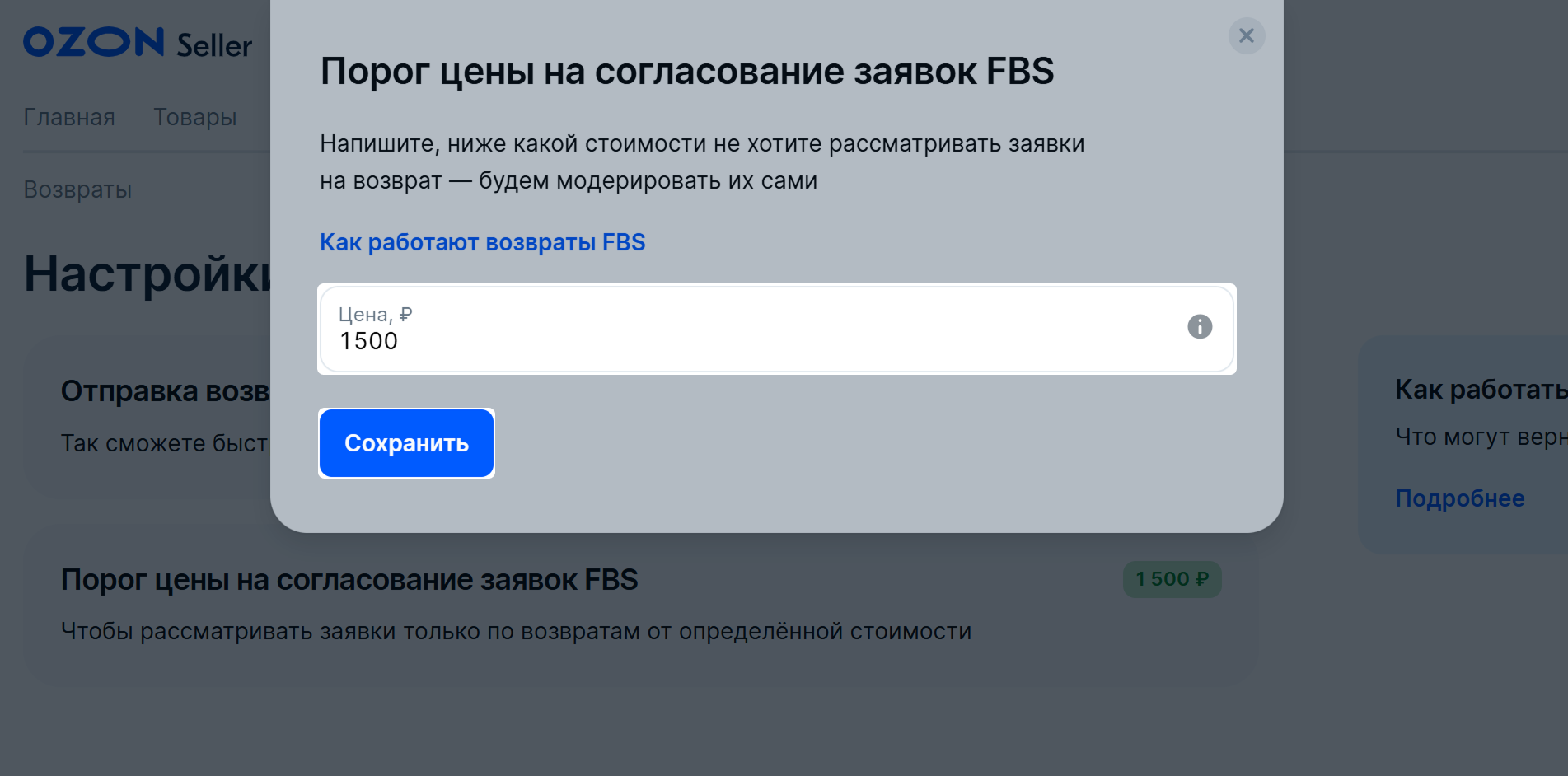1568x776 pixels.
Task: Click the card description Чтобы рассматривать заявки
Action: click(x=516, y=631)
